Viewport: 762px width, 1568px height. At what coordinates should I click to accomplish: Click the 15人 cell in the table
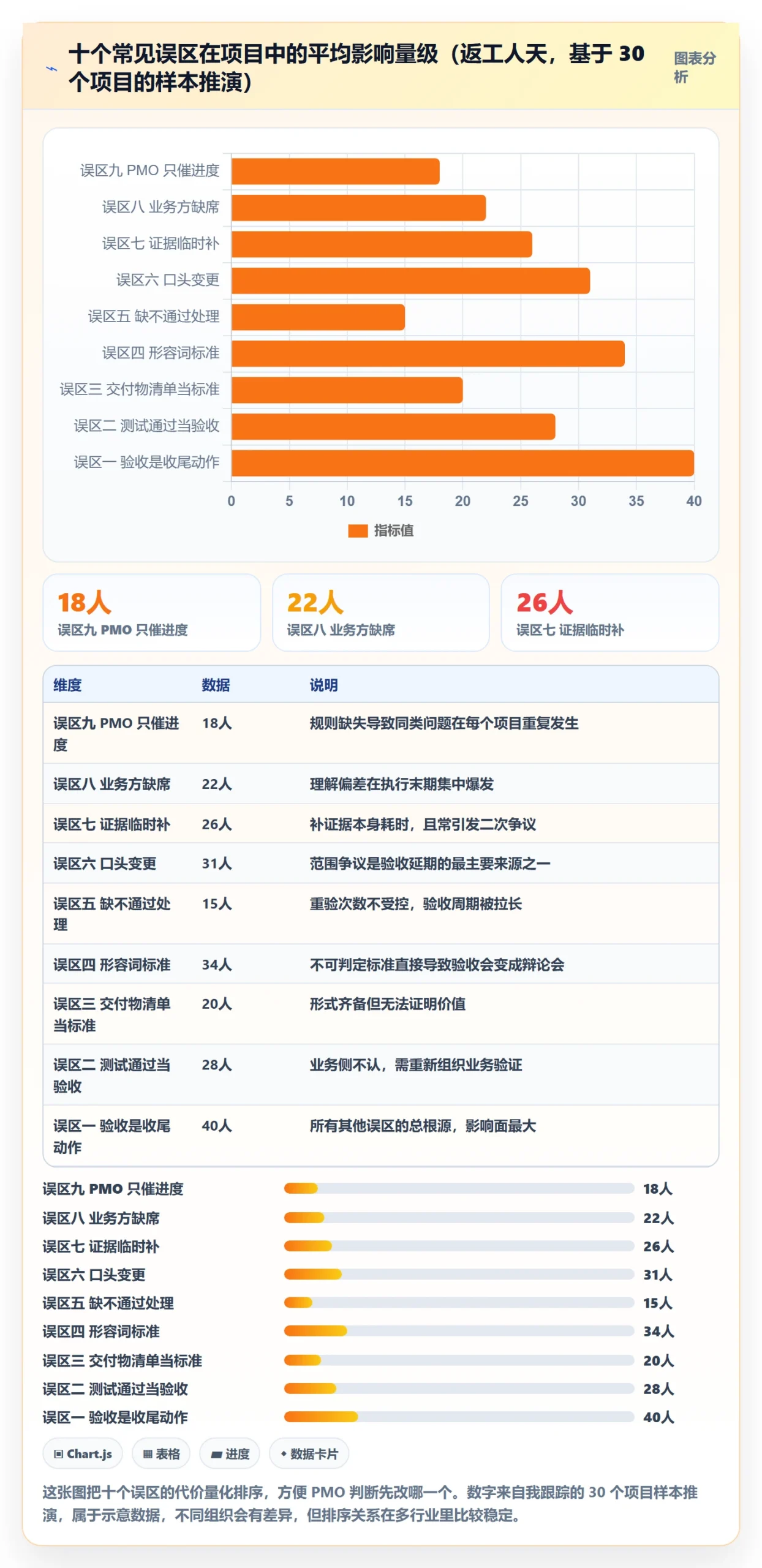[x=217, y=903]
